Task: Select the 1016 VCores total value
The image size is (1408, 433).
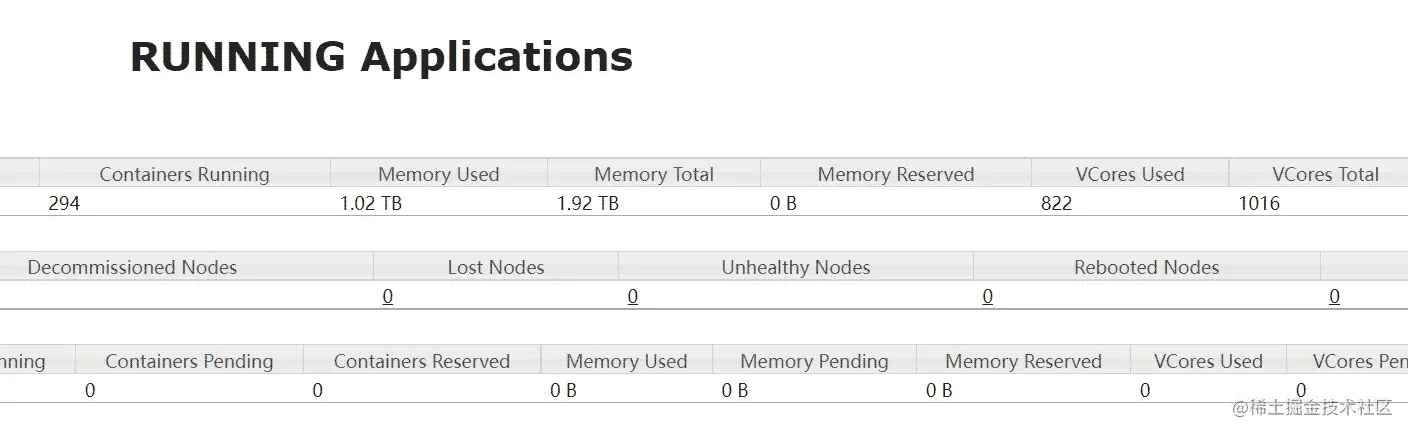Action: pos(1259,204)
